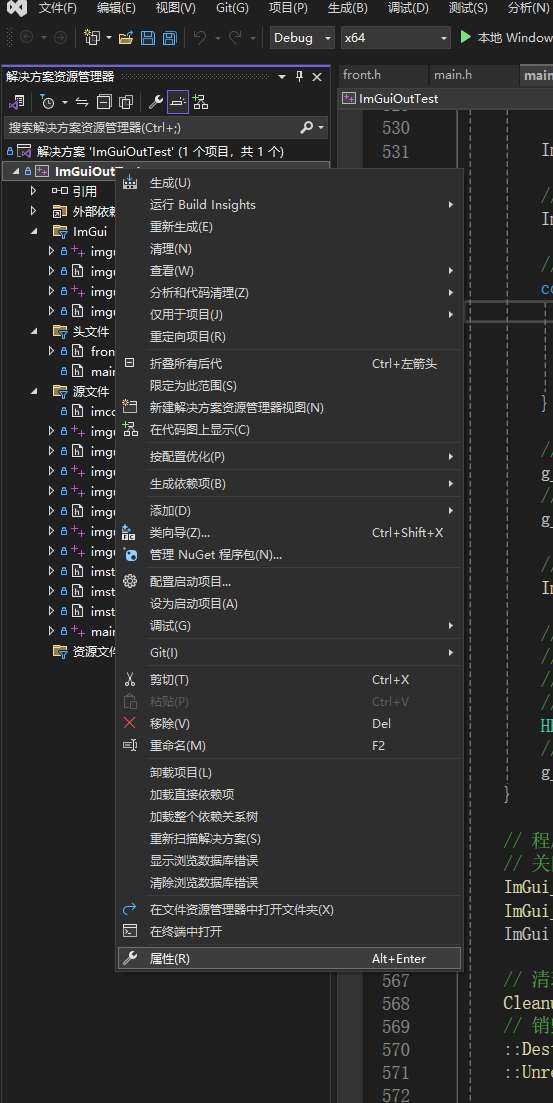Click the switch views icon in Solution Explorer
Screen dimensions: 553x1103
pyautogui.click(x=16, y=103)
